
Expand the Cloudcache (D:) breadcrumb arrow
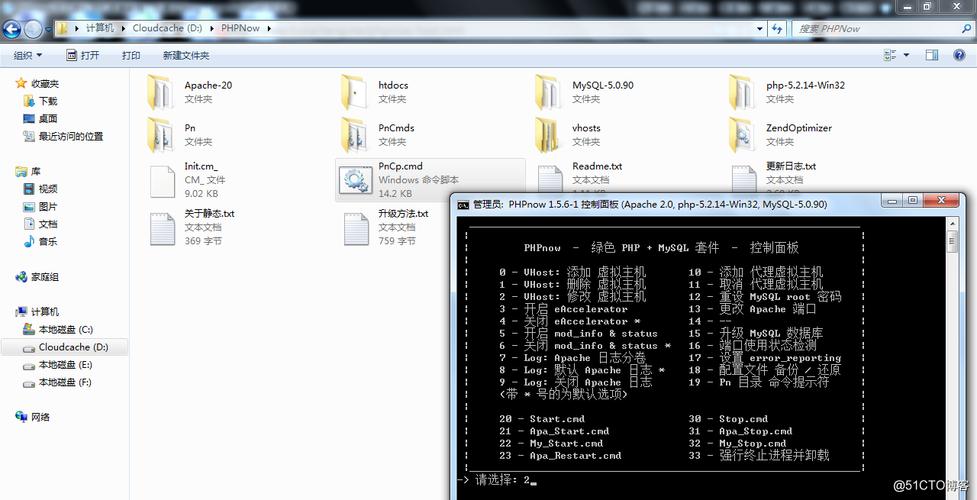click(212, 28)
